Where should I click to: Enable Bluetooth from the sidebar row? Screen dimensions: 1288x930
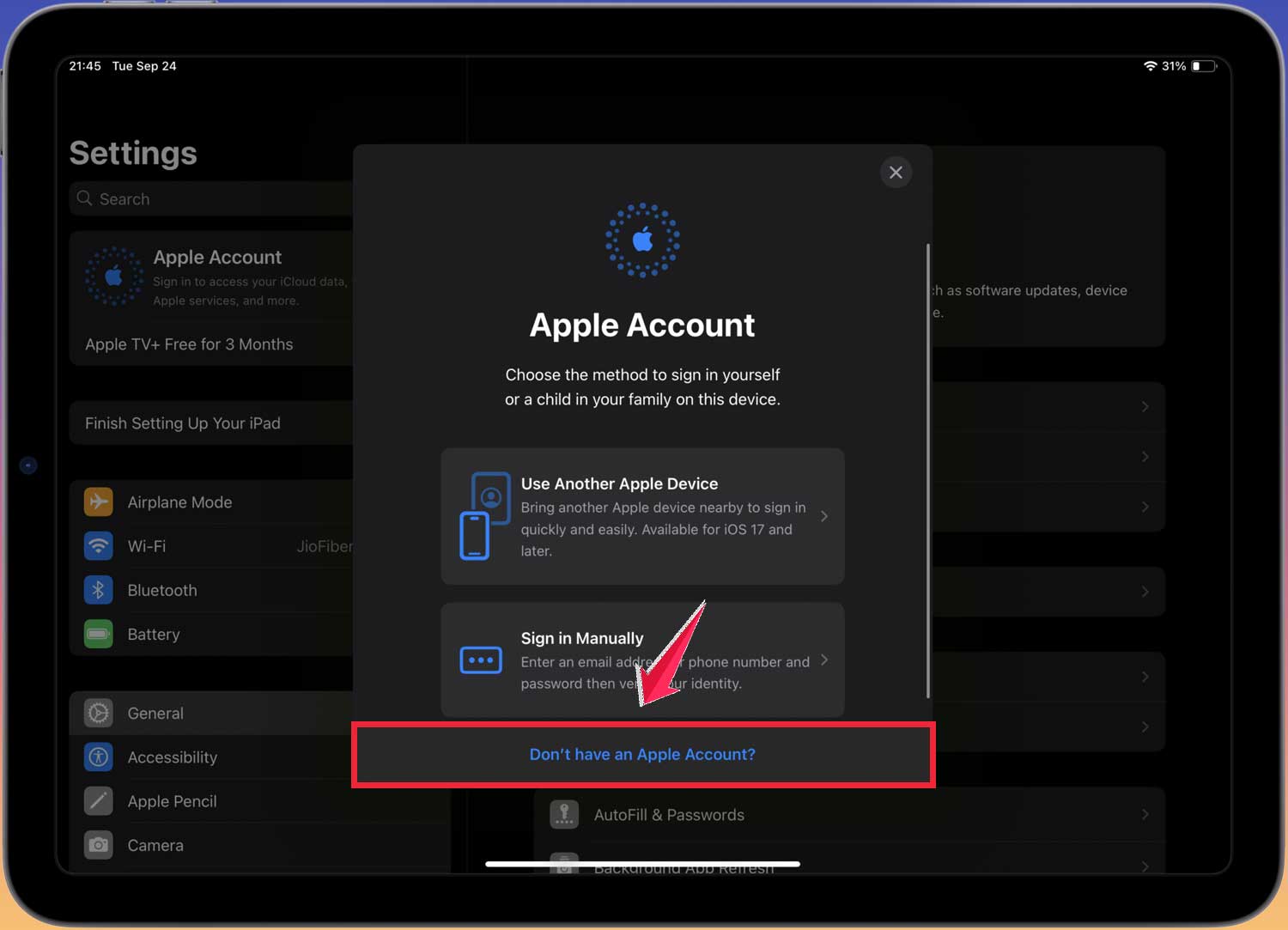click(x=162, y=590)
